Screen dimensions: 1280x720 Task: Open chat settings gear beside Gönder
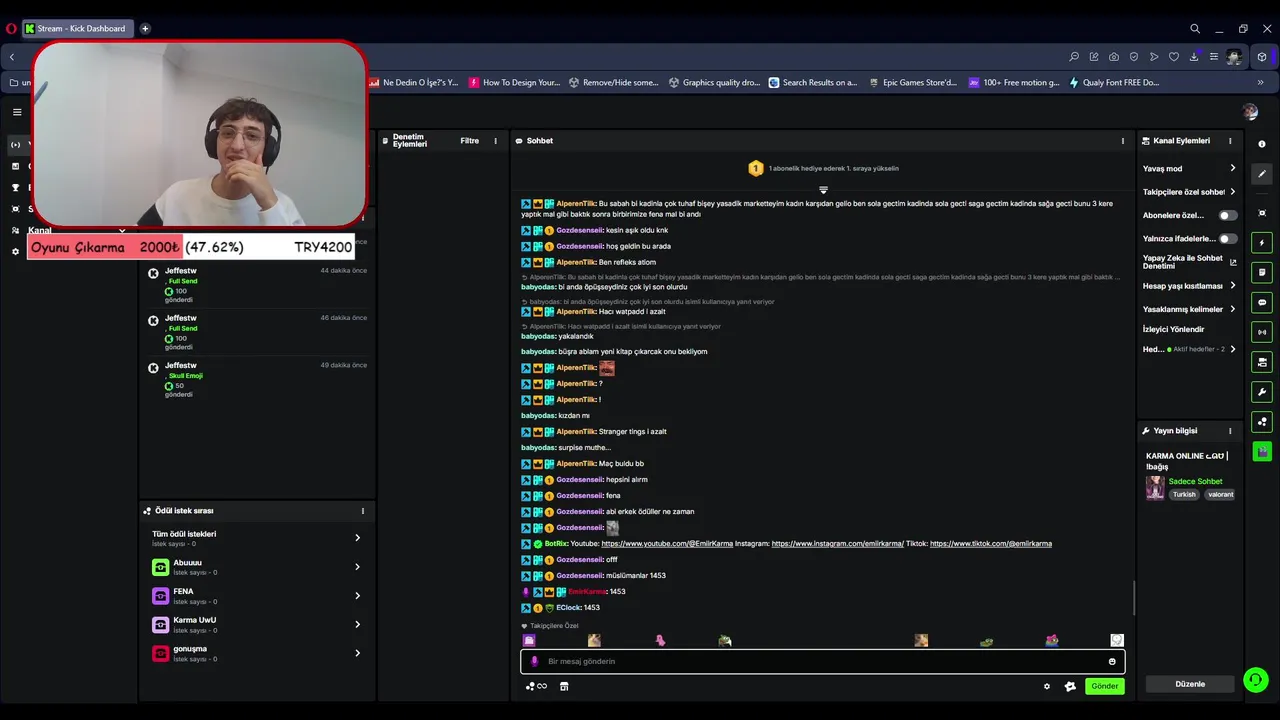pos(1047,686)
